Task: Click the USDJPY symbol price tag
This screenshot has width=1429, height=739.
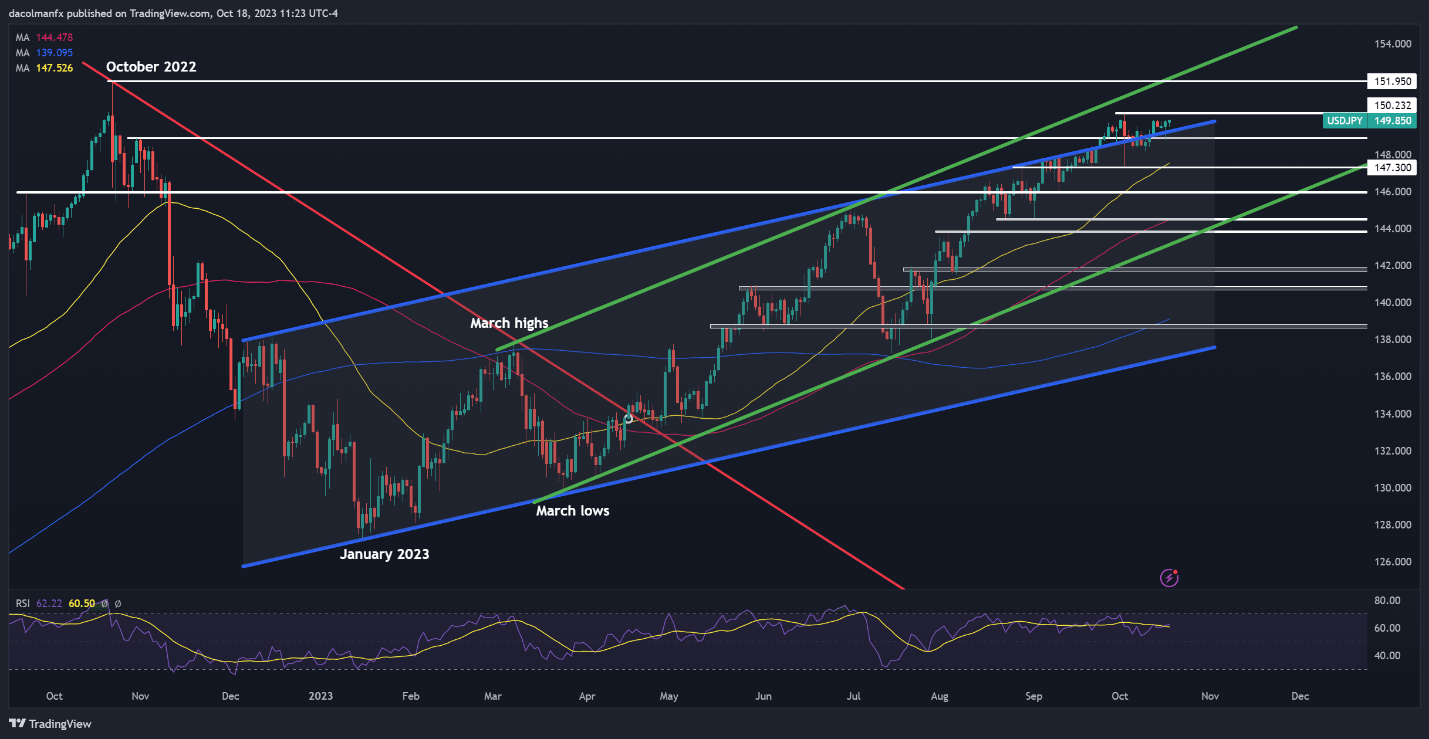Action: [1345, 120]
